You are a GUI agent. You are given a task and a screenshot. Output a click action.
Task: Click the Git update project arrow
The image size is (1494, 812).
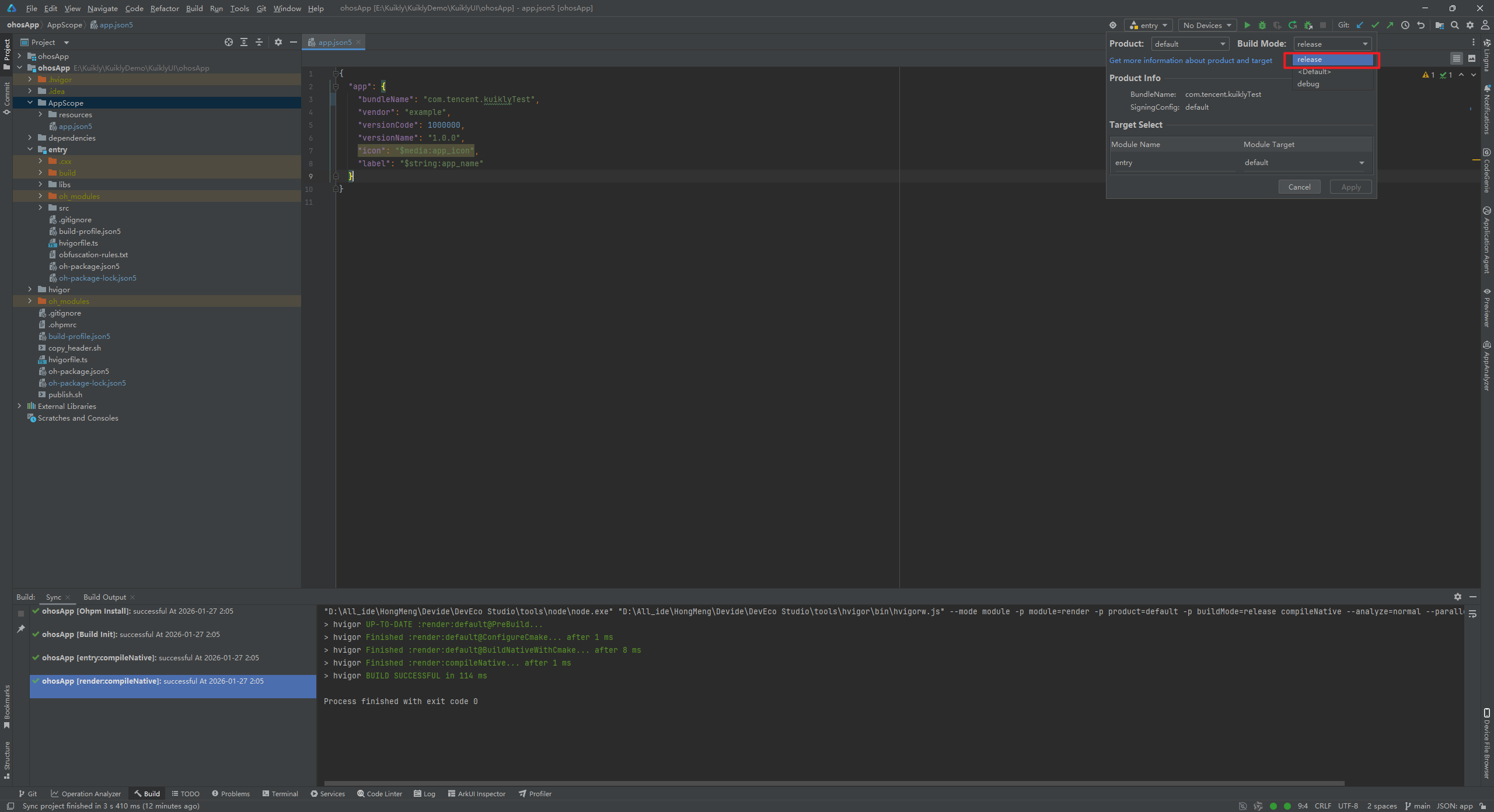tap(1360, 25)
